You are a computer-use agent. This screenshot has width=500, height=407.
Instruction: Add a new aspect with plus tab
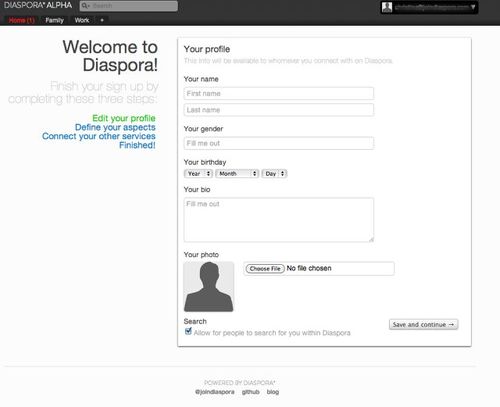pos(102,20)
